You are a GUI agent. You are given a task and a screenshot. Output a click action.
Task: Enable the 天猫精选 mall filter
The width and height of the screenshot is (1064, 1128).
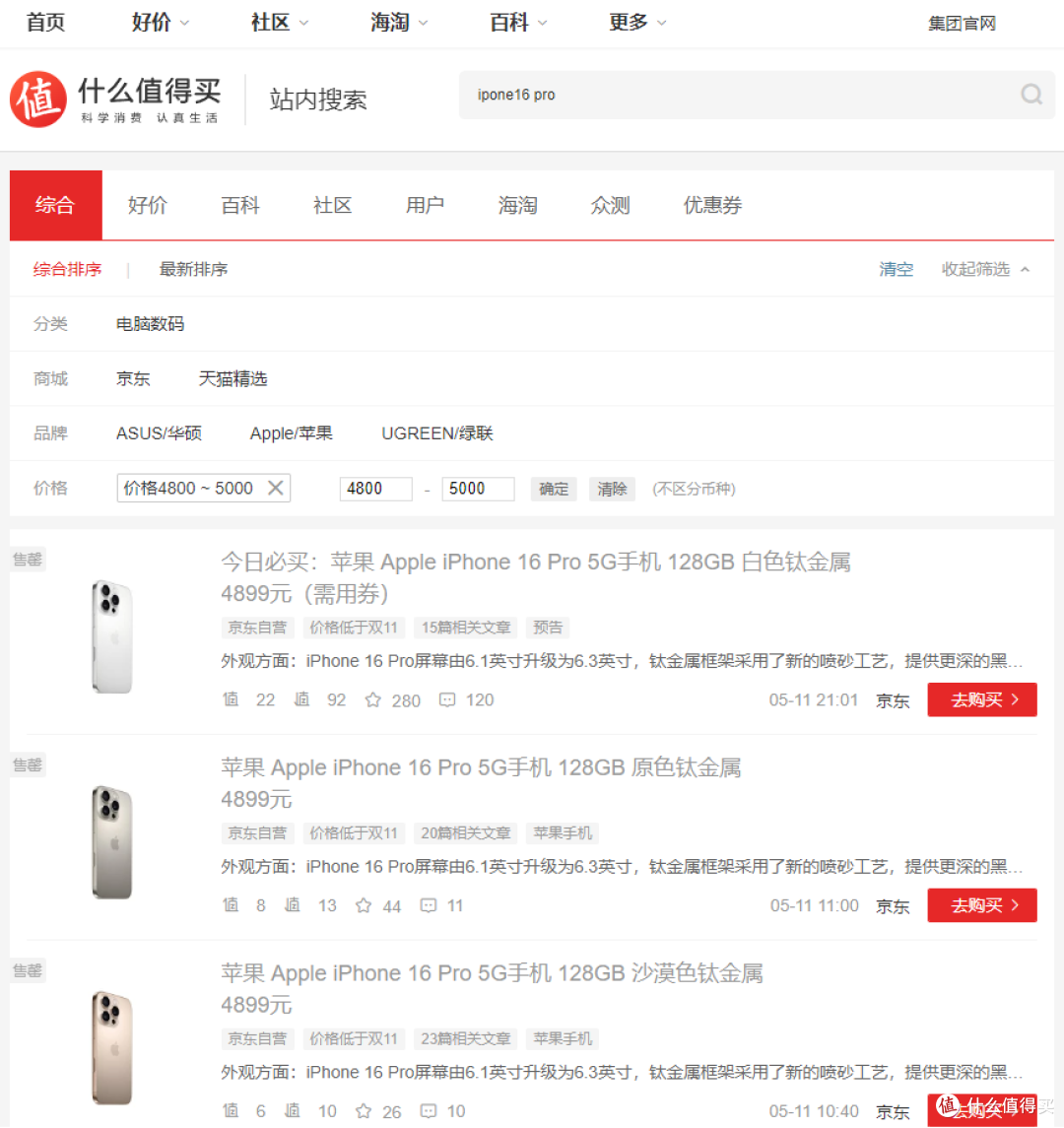coord(233,378)
